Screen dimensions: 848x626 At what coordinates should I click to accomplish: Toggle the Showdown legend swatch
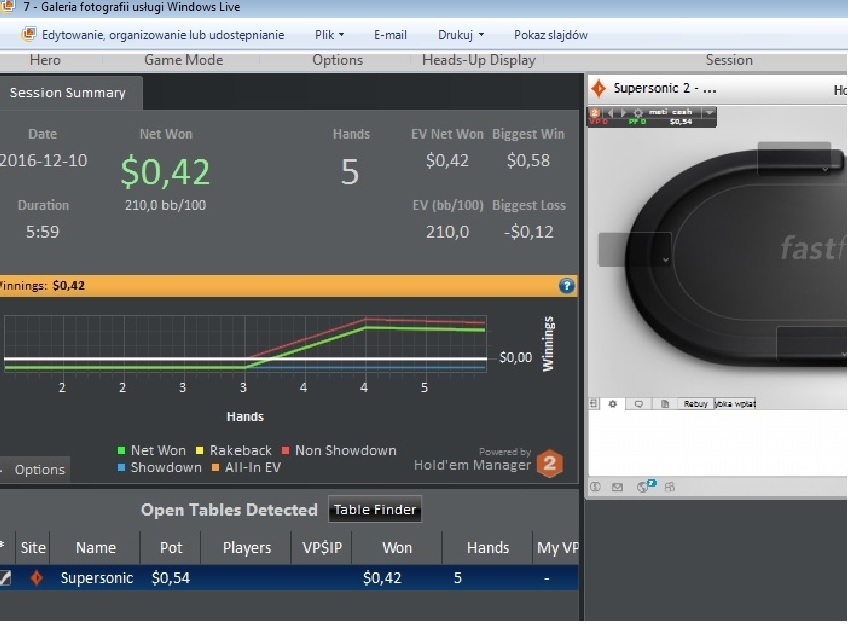121,468
